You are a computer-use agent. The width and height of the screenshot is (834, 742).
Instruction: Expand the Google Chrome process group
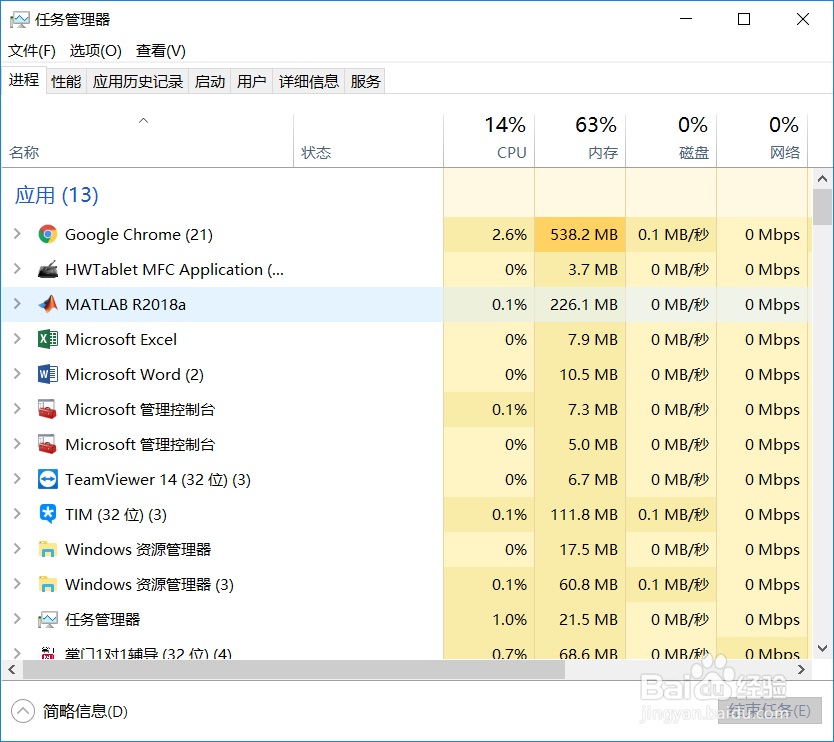click(x=17, y=235)
